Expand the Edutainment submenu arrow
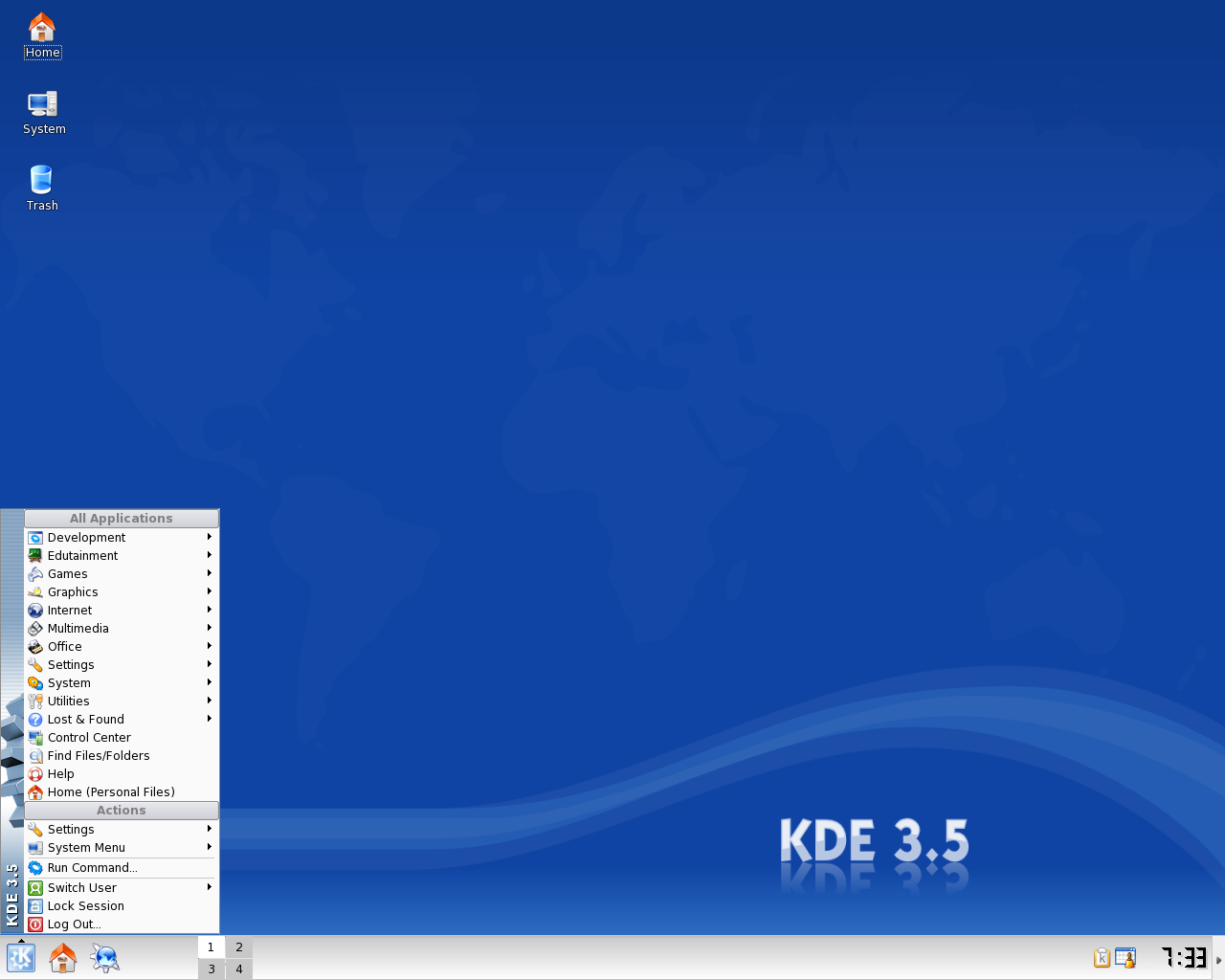The width and height of the screenshot is (1225, 980). 209,555
